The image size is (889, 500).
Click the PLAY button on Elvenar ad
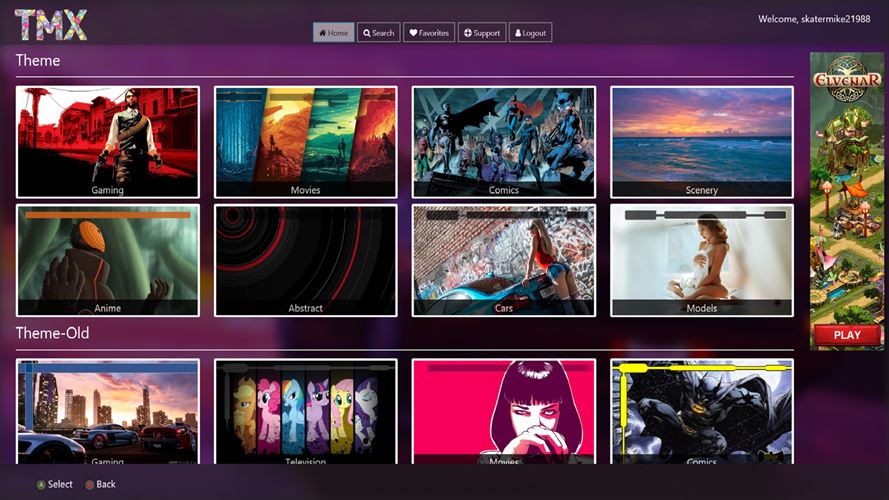tap(847, 335)
